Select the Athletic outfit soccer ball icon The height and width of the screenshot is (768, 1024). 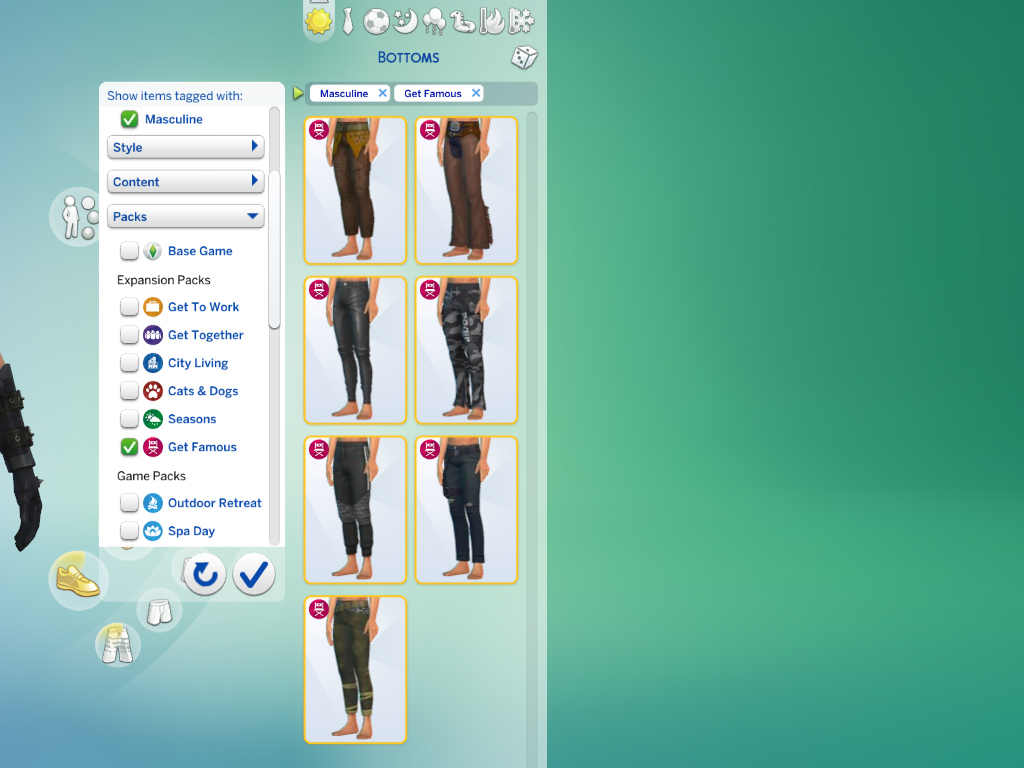point(376,21)
